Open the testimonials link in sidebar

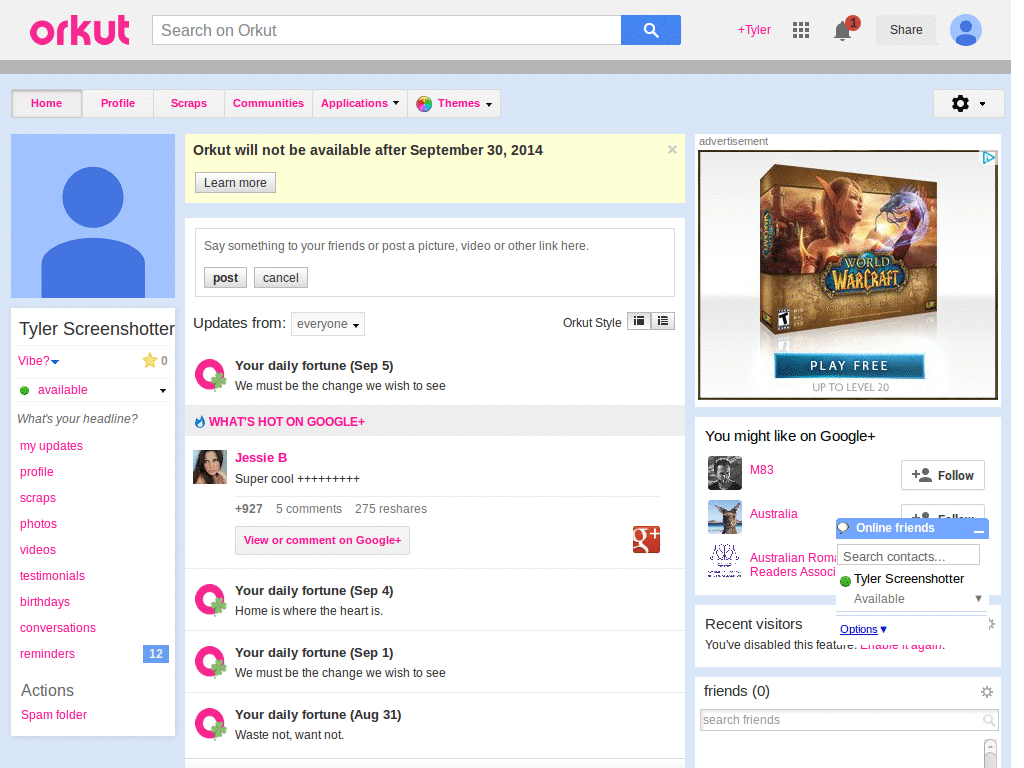(x=52, y=576)
